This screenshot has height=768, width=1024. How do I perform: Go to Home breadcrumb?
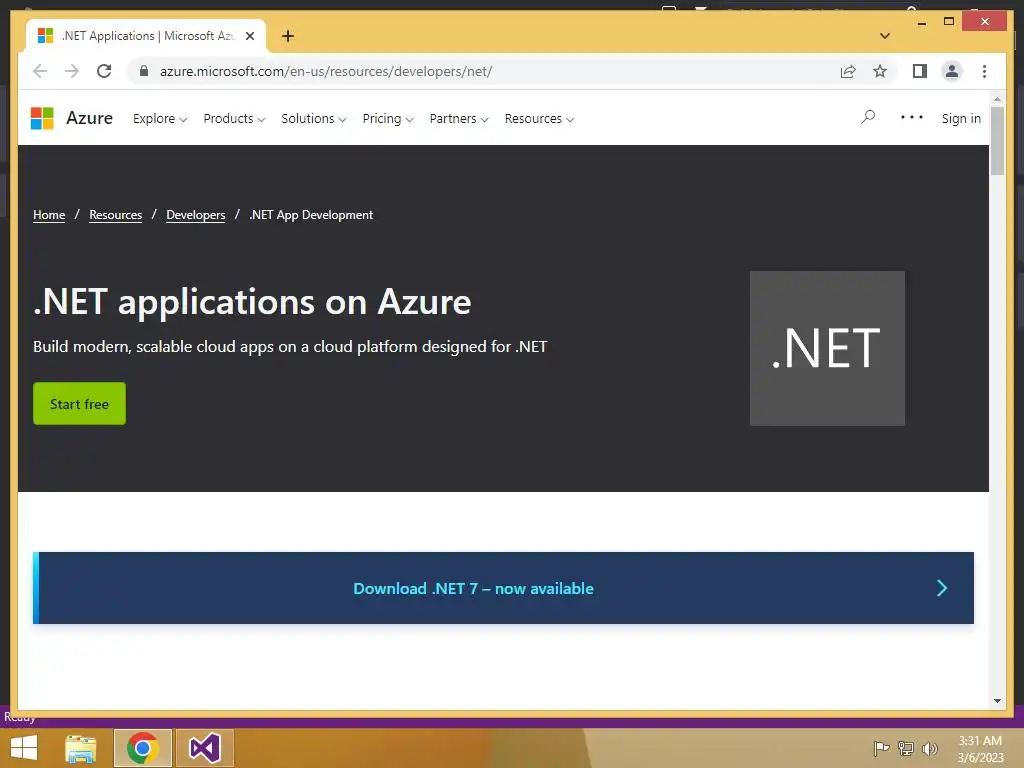pos(49,215)
